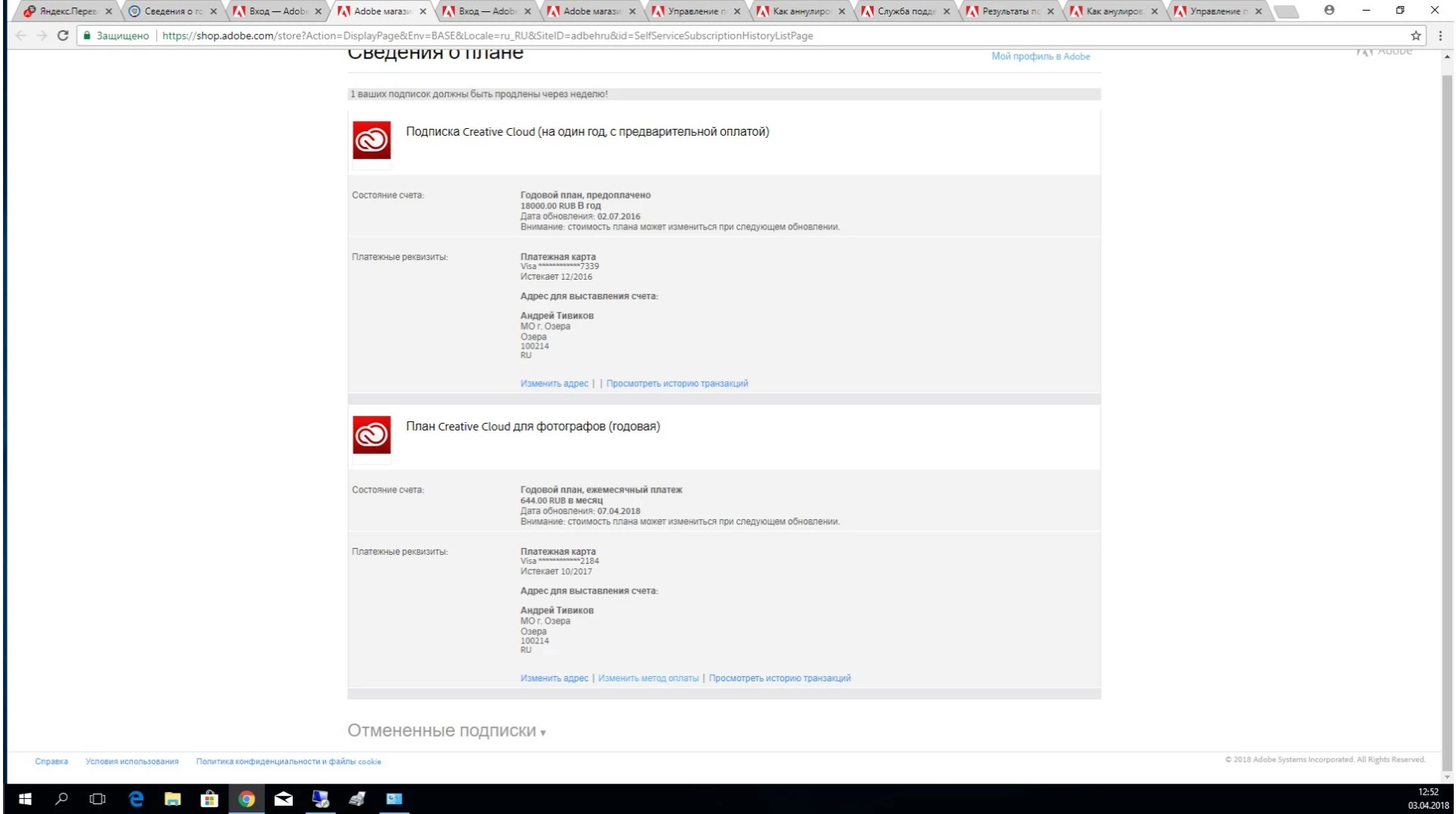
Task: Close the Результаты по tab
Action: pyautogui.click(x=1050, y=11)
